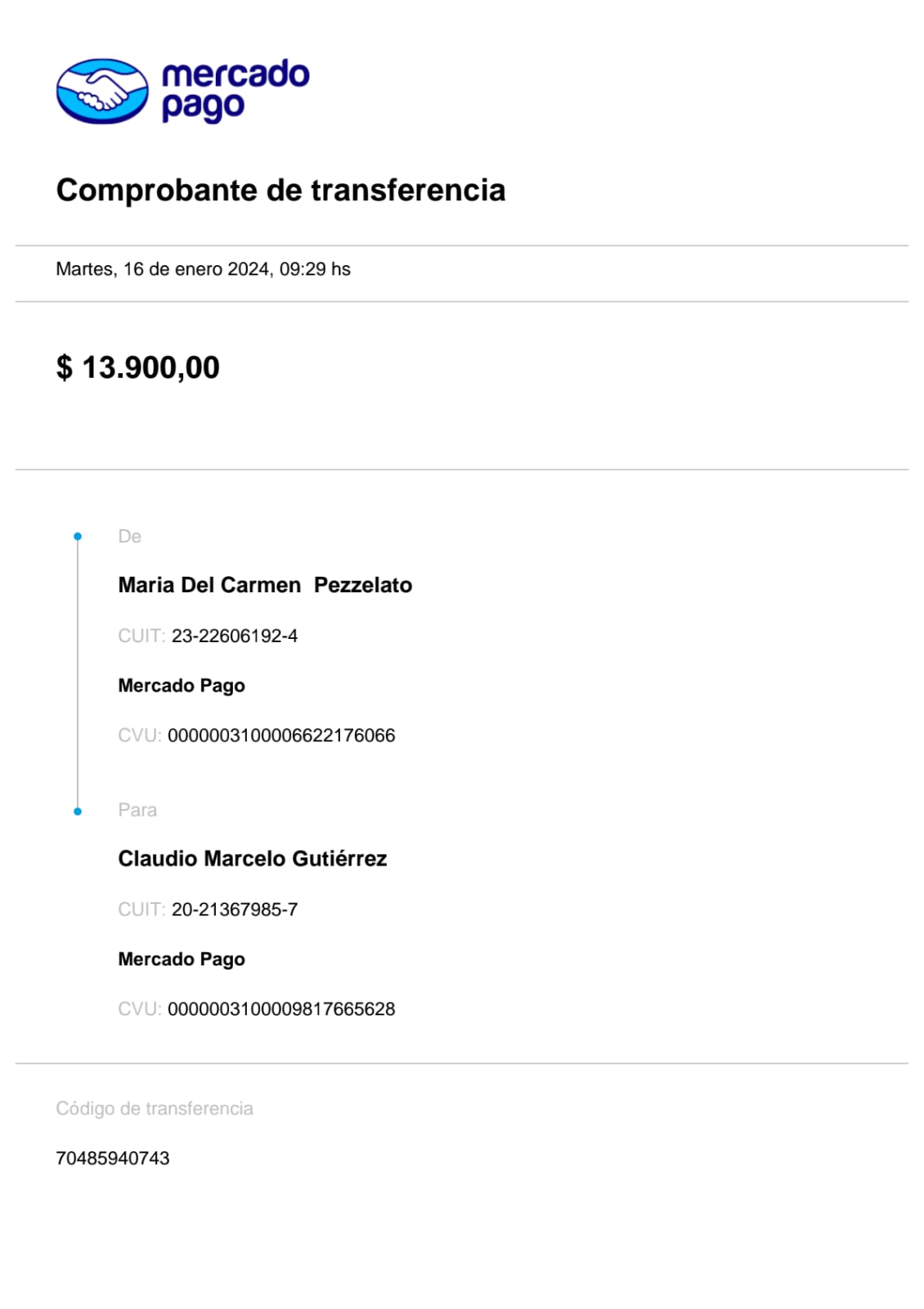Screen dimensions: 924x1309
Task: Click the sender CUIT number 23-22606192-4
Action: pyautogui.click(x=235, y=636)
